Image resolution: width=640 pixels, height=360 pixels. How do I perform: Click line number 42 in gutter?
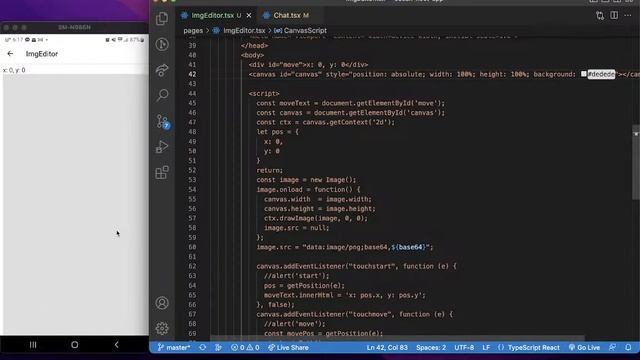(x=192, y=74)
